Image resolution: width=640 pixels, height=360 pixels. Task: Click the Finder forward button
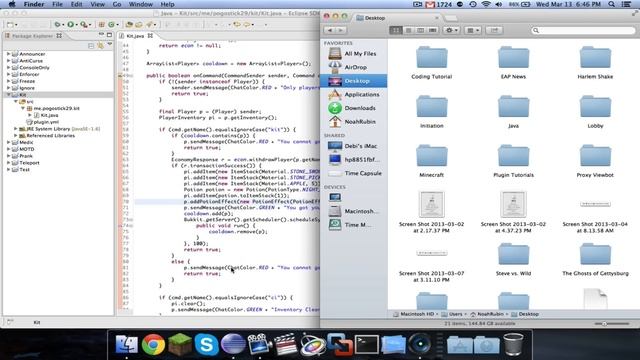point(340,30)
